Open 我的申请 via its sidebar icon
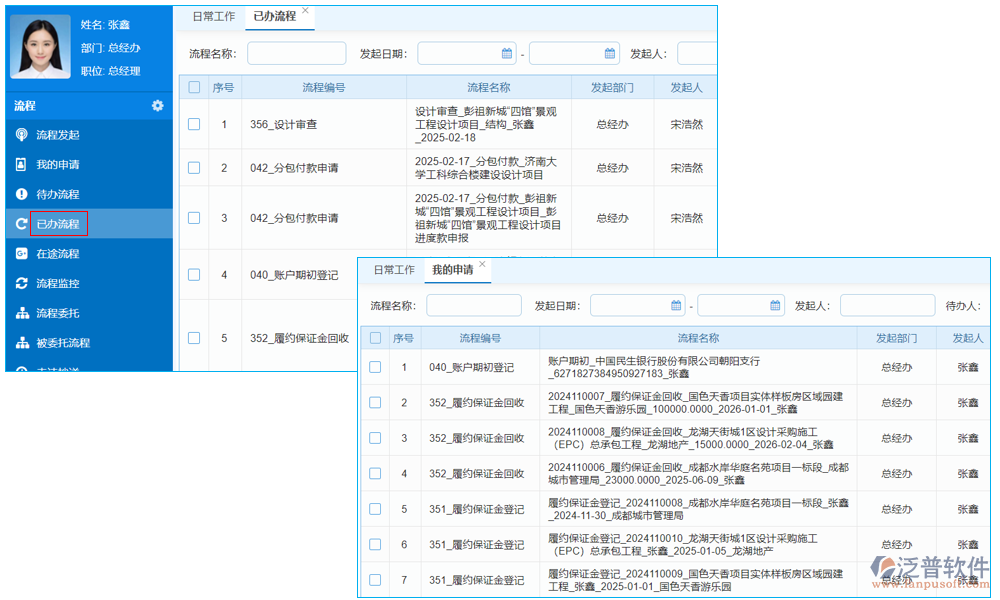Viewport: 1000px width, 600px height. 23,164
